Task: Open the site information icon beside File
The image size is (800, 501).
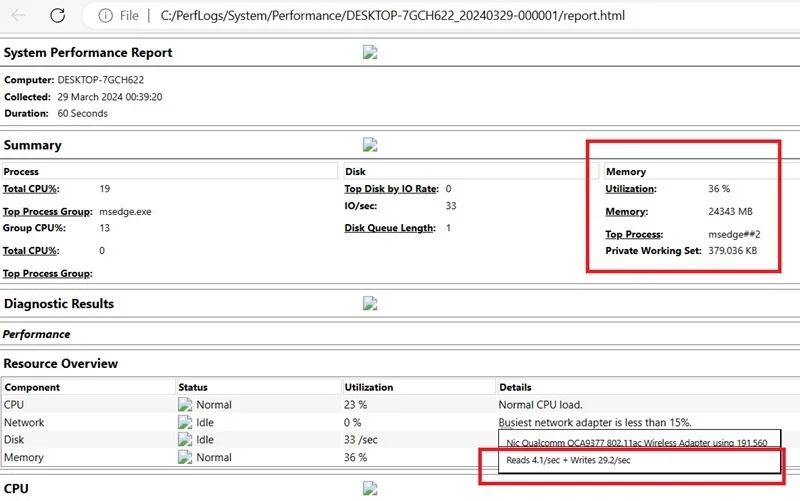Action: (105, 15)
